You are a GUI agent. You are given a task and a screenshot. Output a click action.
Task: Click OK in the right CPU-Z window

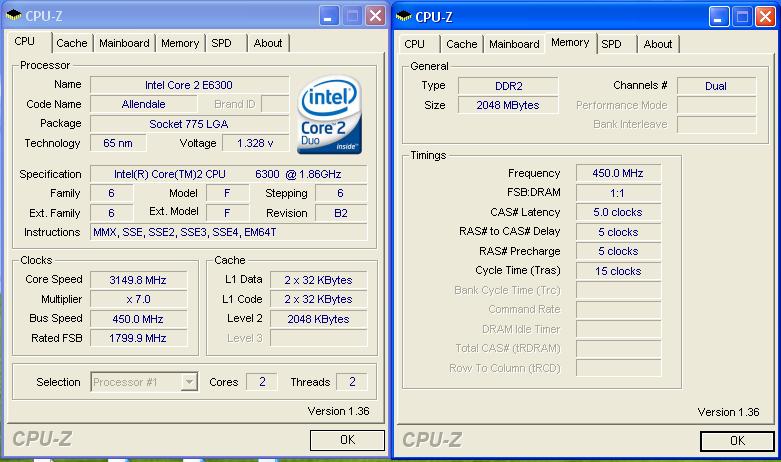pos(737,441)
